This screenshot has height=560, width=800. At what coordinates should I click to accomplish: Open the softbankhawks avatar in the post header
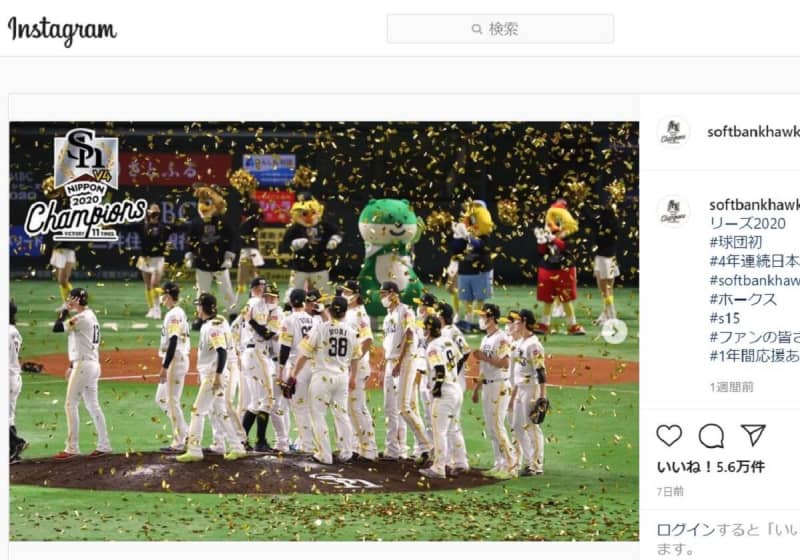pos(673,132)
